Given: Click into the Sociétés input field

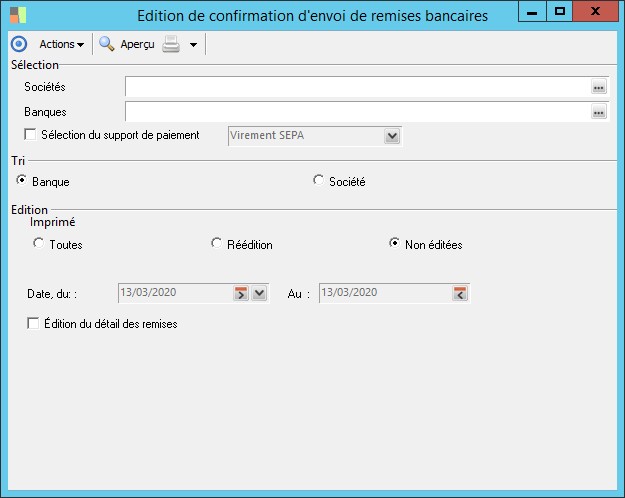Looking at the screenshot, I should (x=356, y=88).
